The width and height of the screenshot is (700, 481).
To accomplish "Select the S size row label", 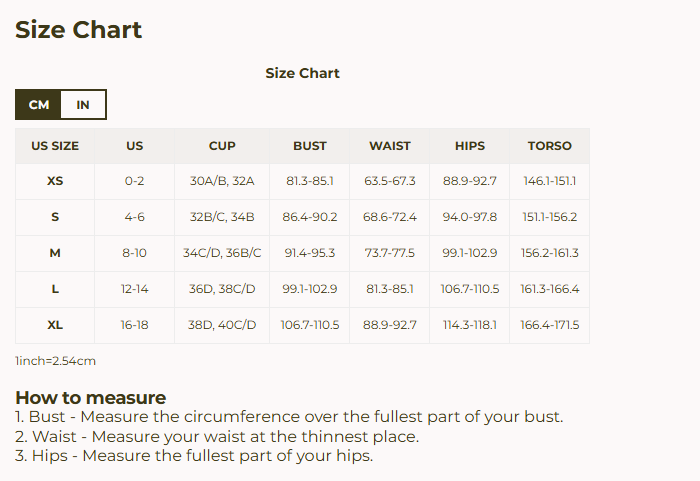I will pyautogui.click(x=55, y=218).
